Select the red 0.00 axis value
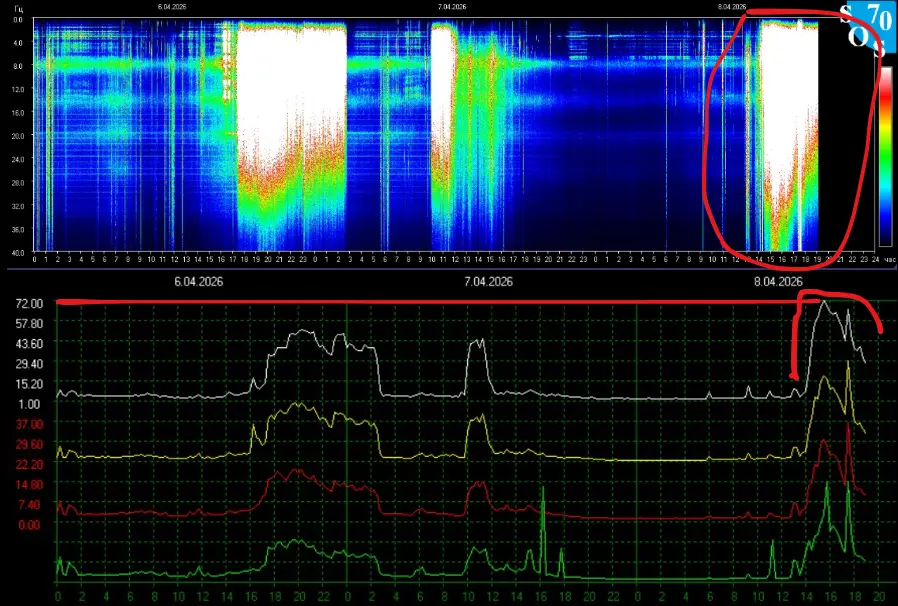 coord(29,525)
